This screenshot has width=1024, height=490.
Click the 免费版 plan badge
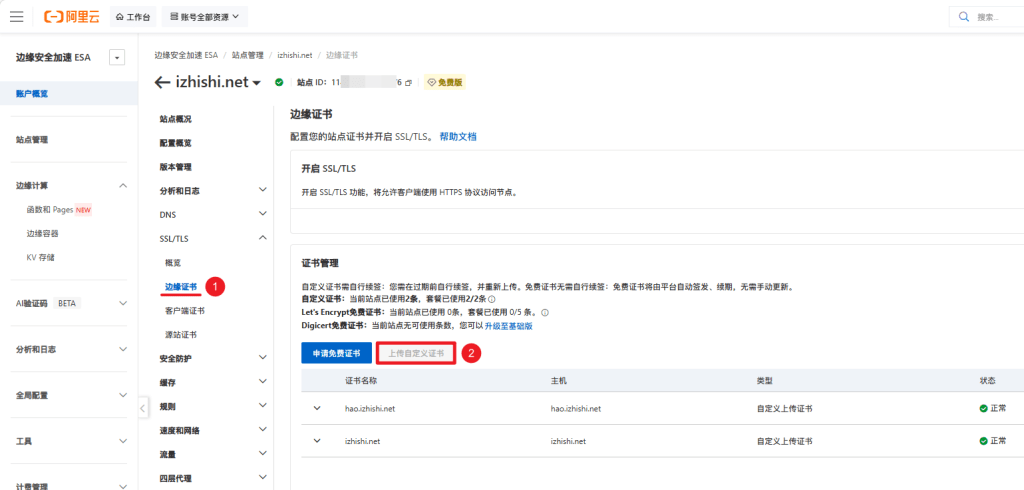[445, 82]
